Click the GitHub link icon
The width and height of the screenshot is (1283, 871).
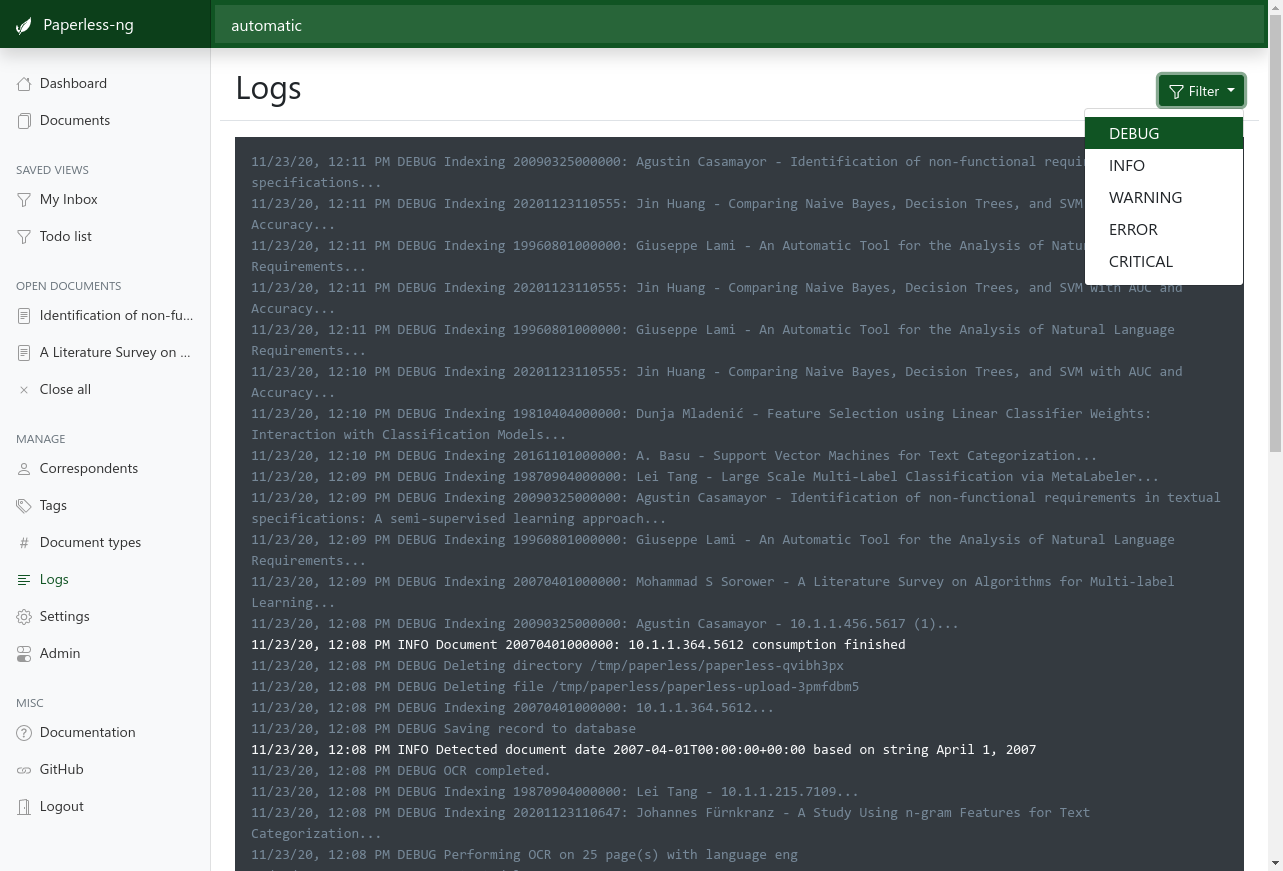[x=24, y=770]
